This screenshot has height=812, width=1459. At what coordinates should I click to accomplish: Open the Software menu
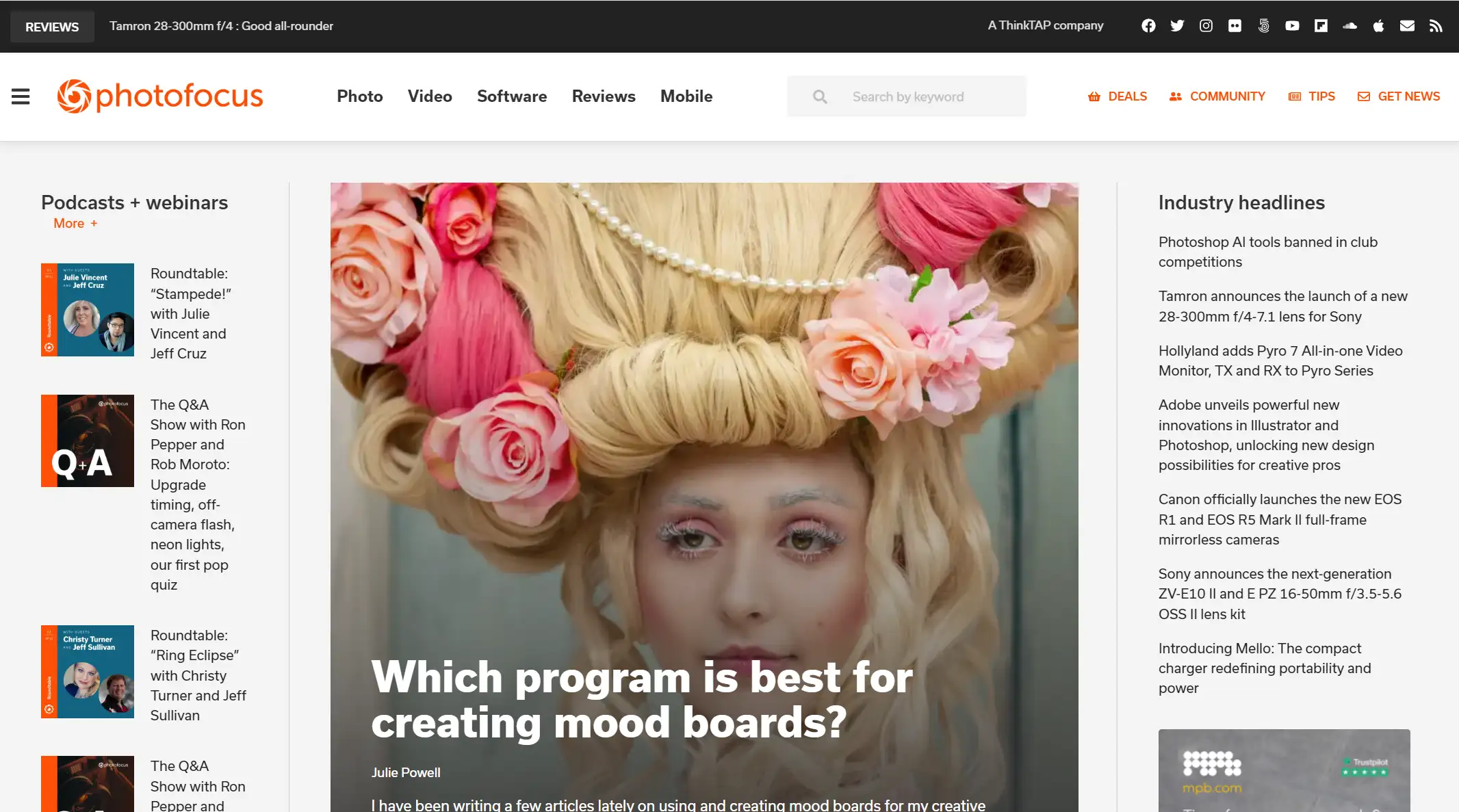pos(512,96)
